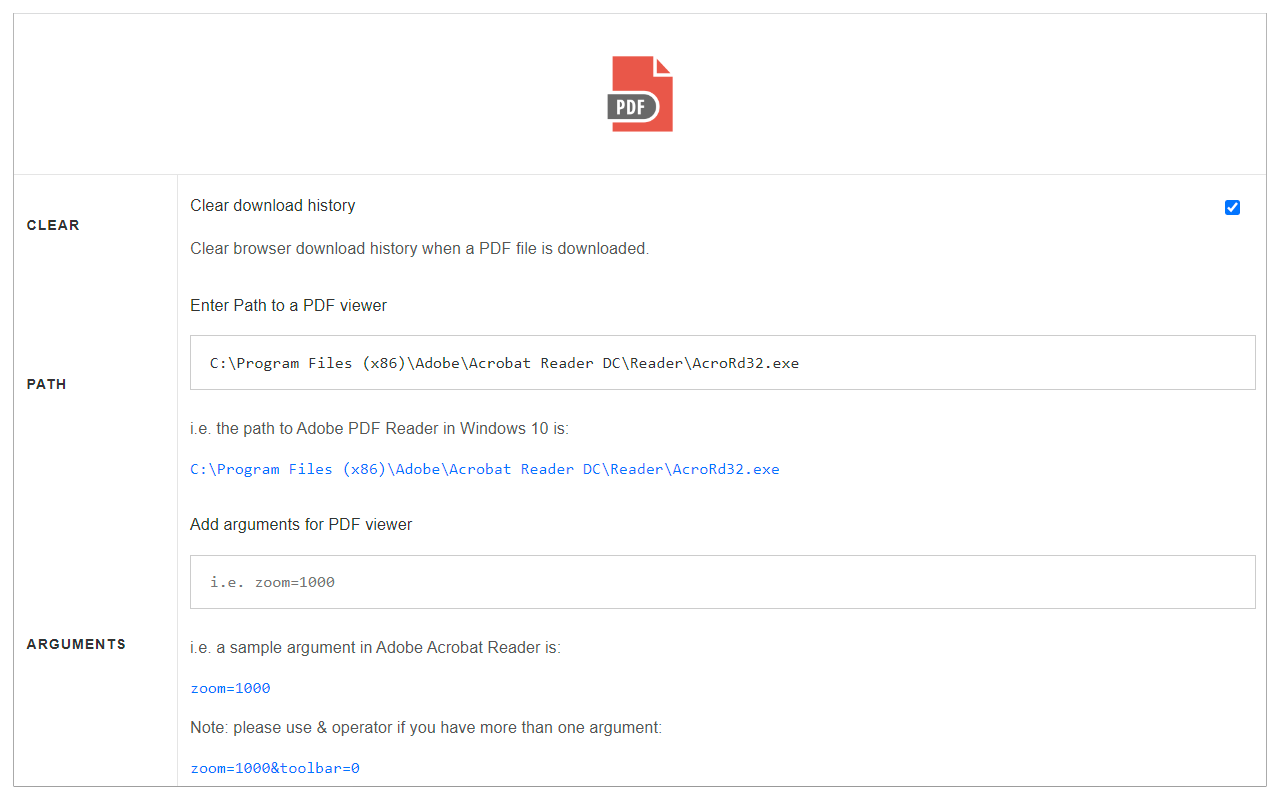Click the zoom=1000 sample argument link
1280x800 pixels.
[230, 688]
